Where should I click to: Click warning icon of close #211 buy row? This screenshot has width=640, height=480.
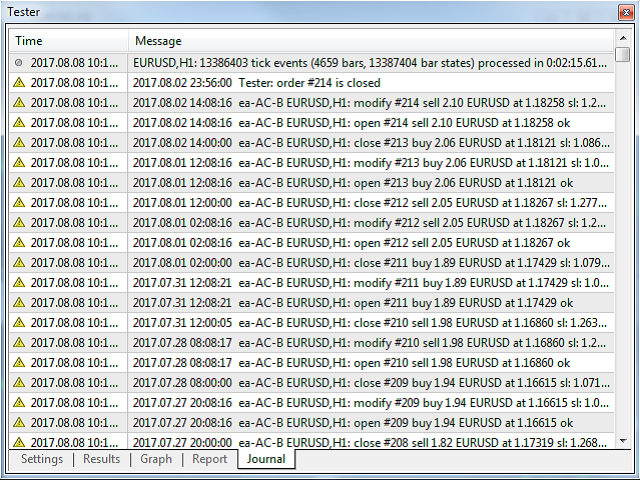(x=19, y=263)
